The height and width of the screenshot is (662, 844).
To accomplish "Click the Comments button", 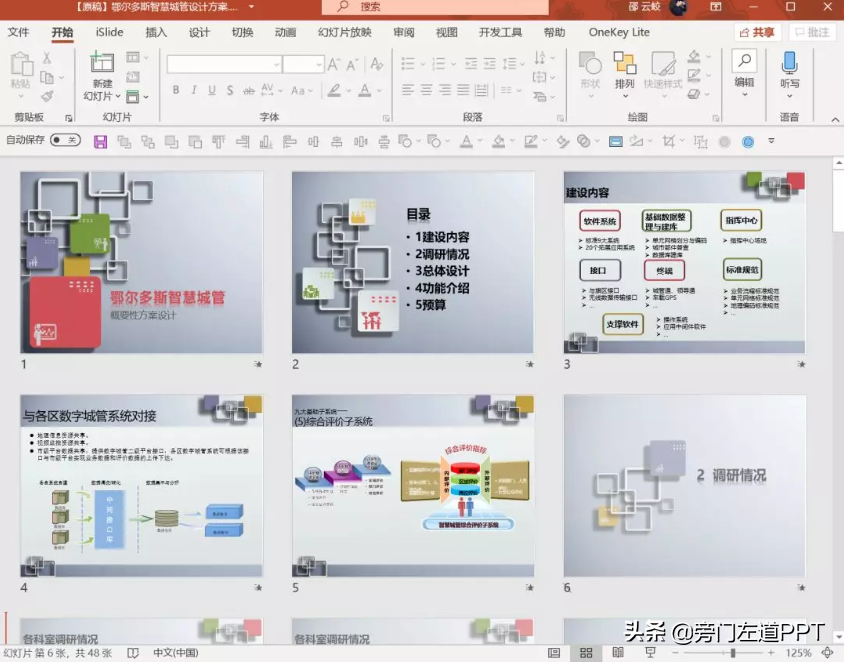I will point(812,32).
